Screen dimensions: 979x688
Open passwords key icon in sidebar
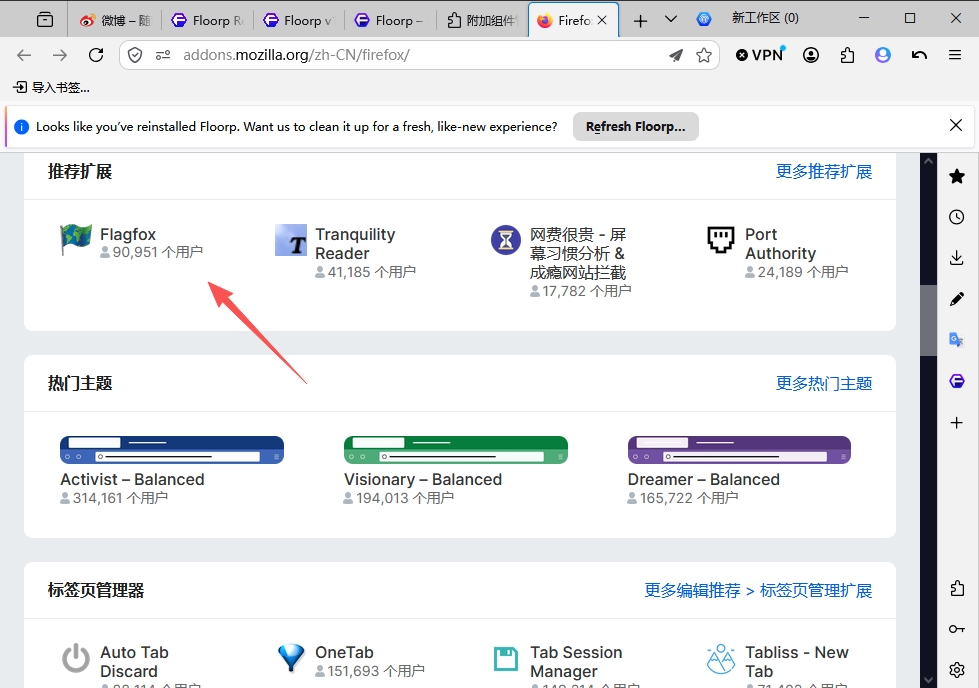957,629
